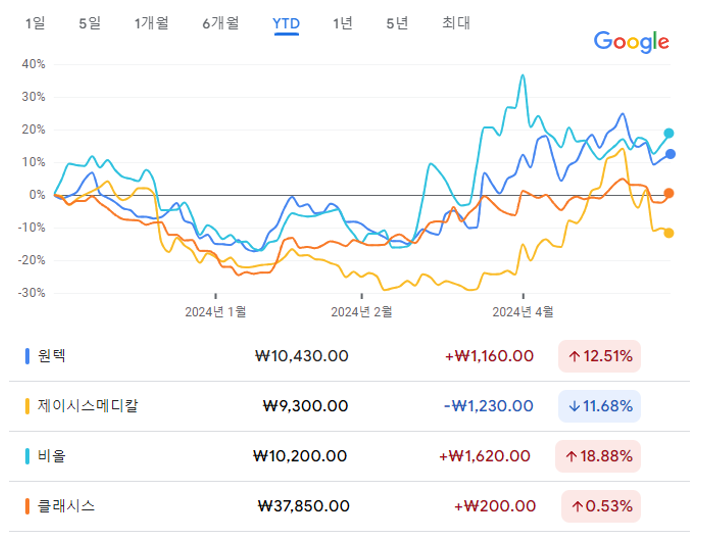Click the ↑18.88% change badge

point(598,456)
